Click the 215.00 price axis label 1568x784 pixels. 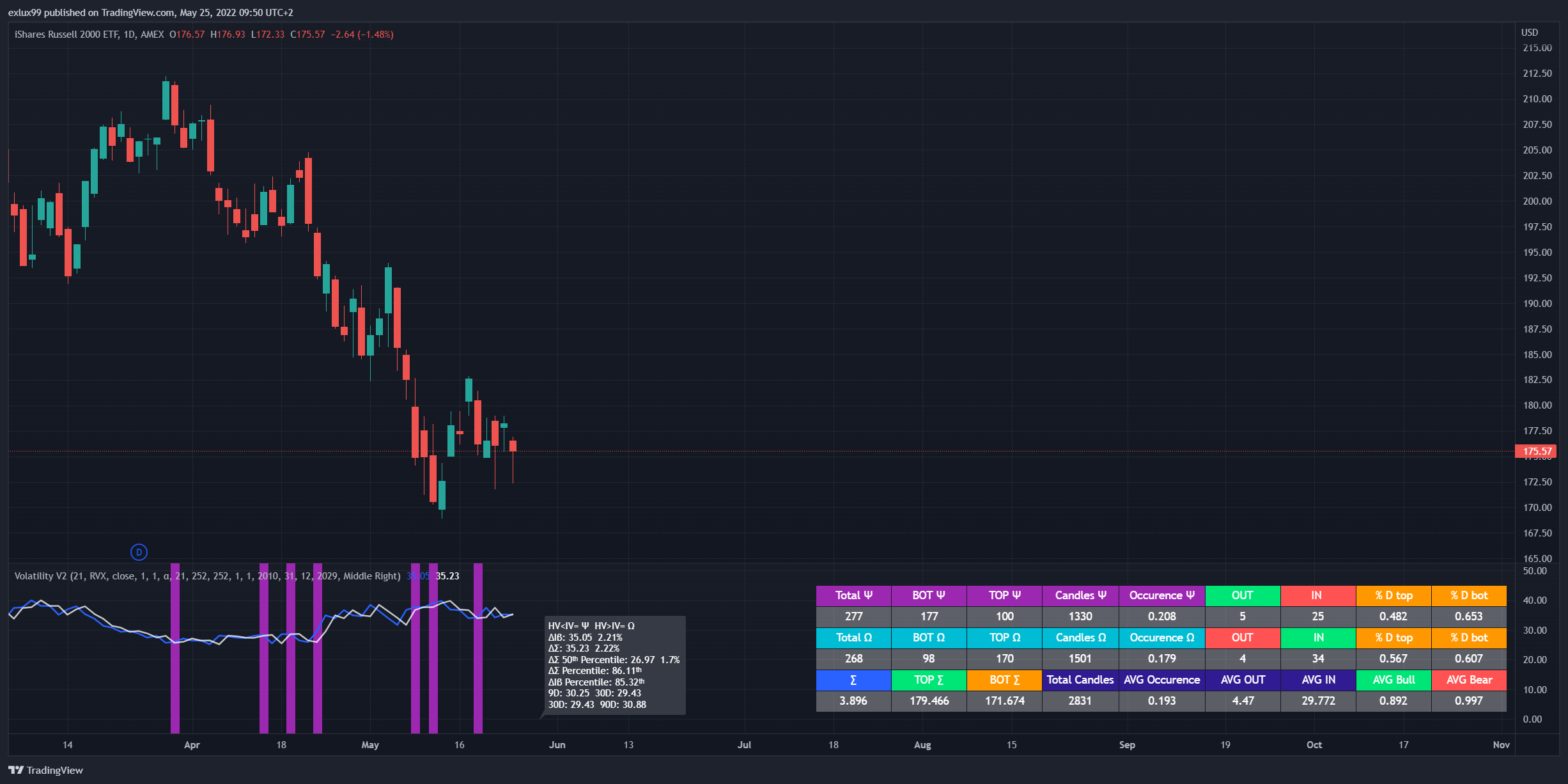[x=1537, y=48]
